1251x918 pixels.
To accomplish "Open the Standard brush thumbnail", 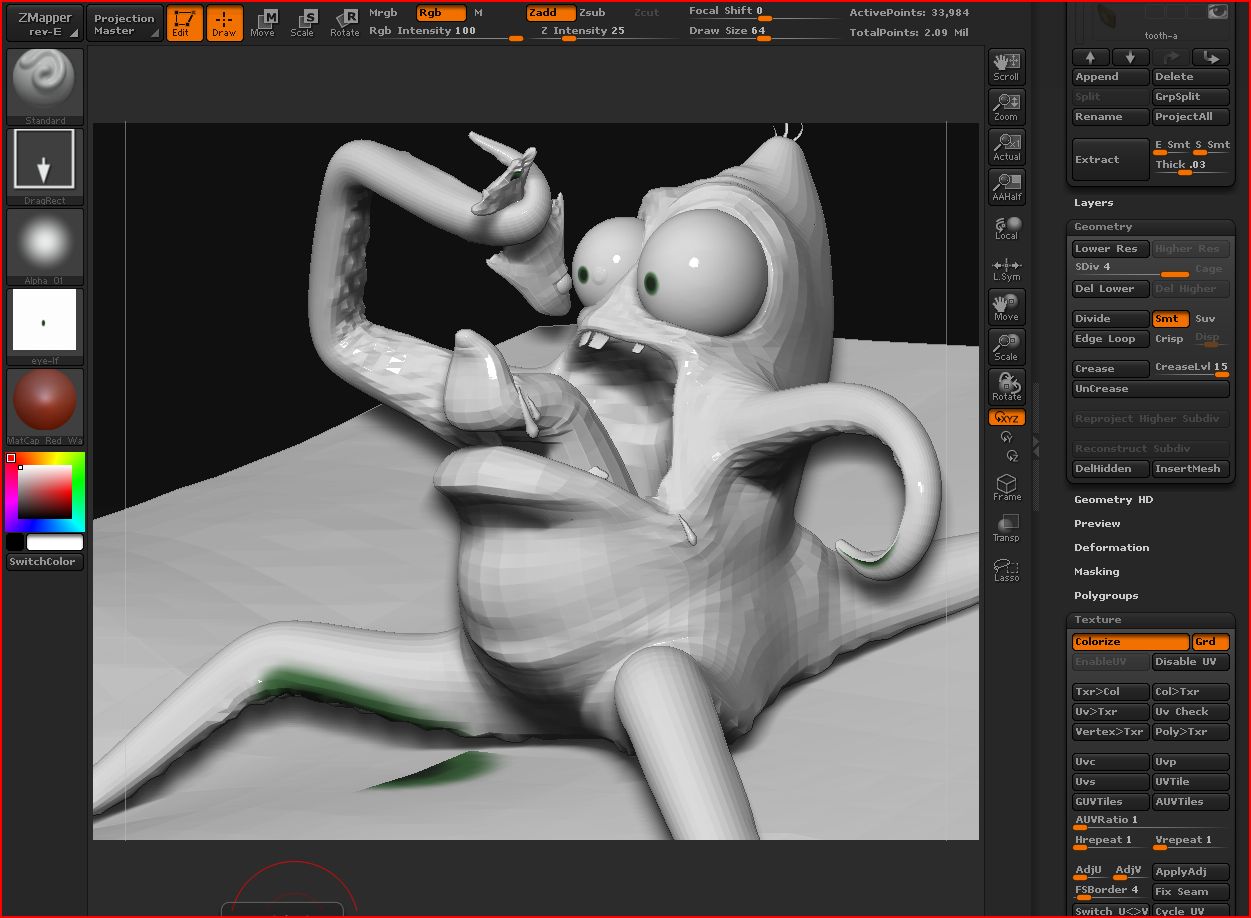I will tap(45, 84).
